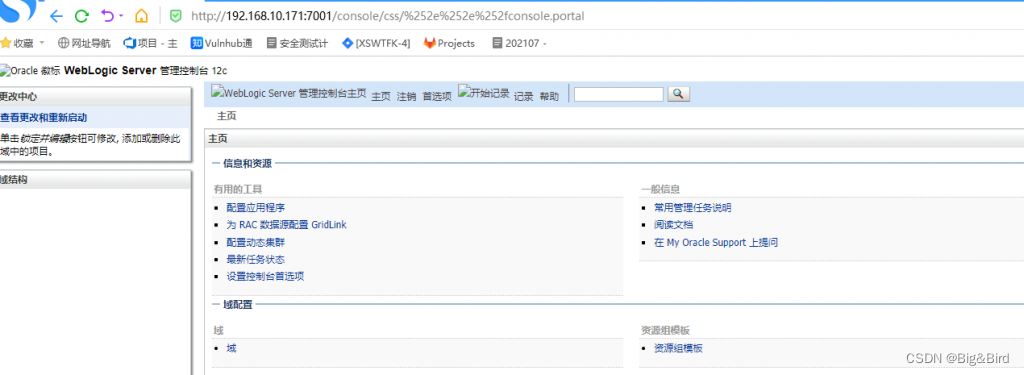Expand the 收藏 favorites dropdown arrow
1024x375 pixels.
coord(42,43)
